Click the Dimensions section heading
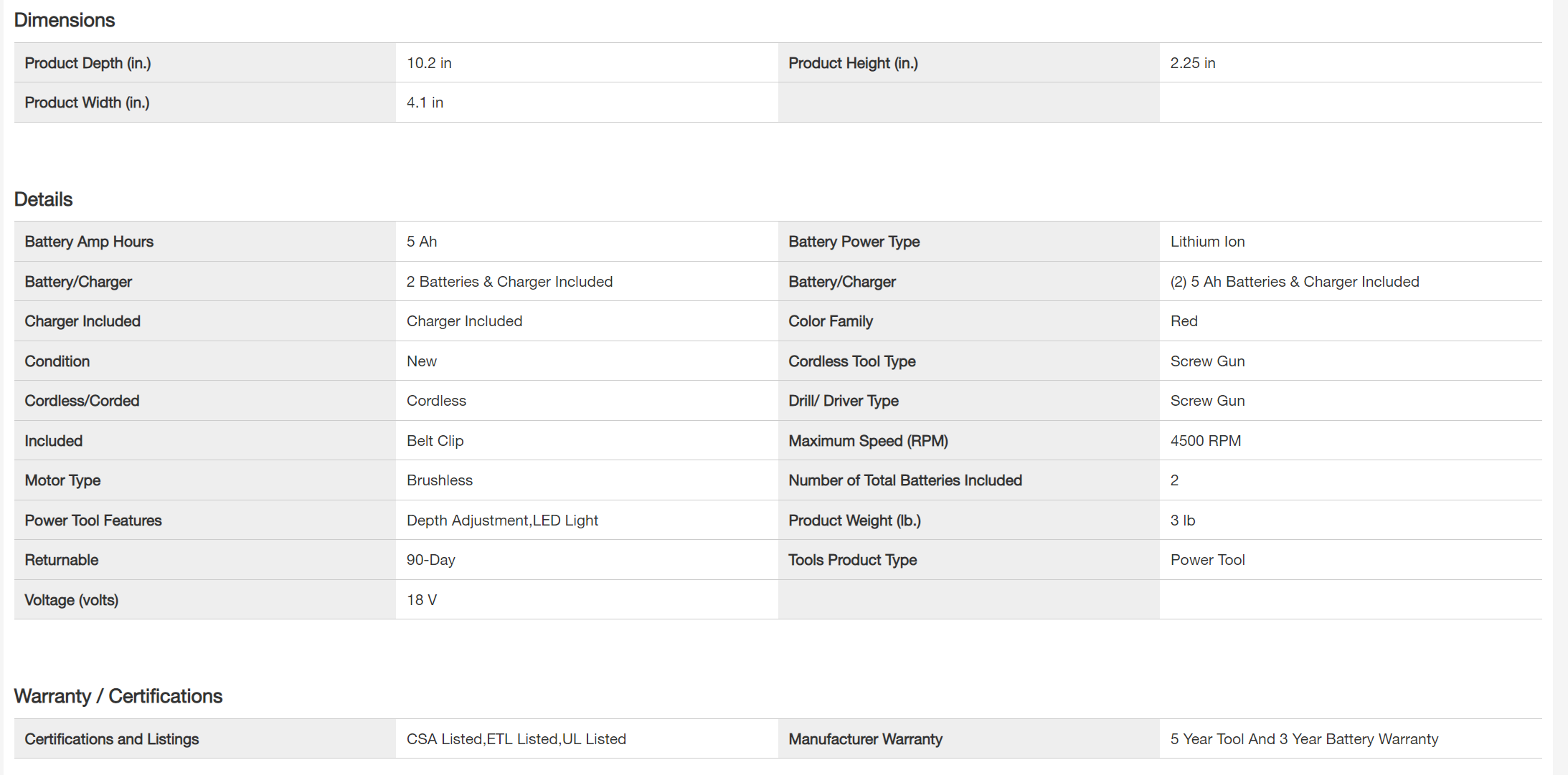The image size is (1568, 775). click(65, 20)
